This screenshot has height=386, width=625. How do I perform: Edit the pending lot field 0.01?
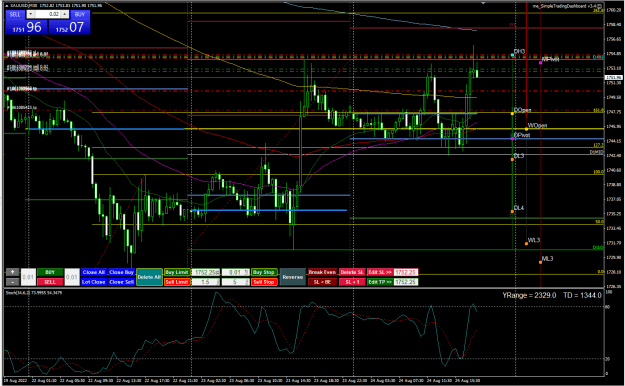(236, 272)
